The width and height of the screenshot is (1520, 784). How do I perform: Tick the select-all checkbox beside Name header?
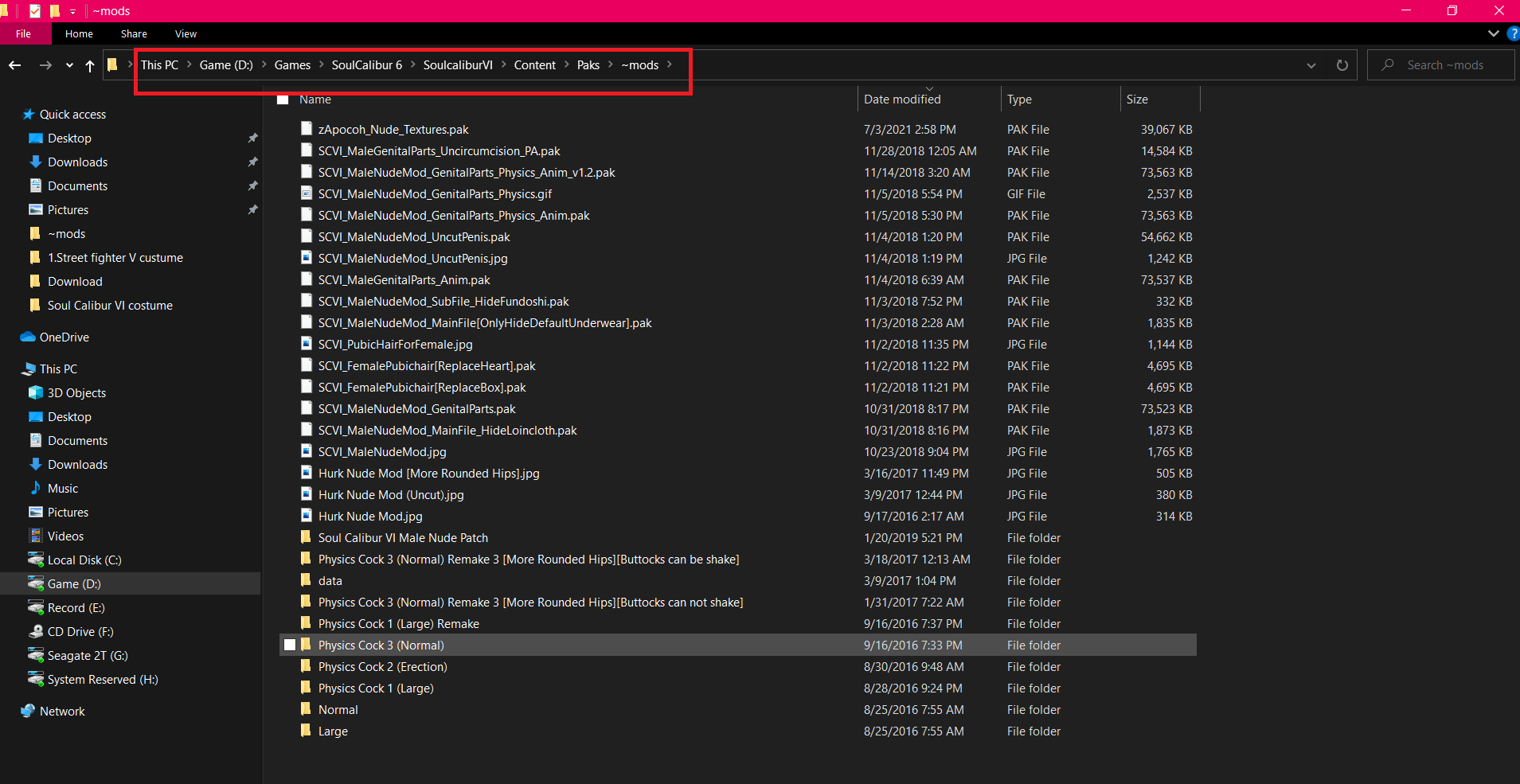click(x=283, y=99)
